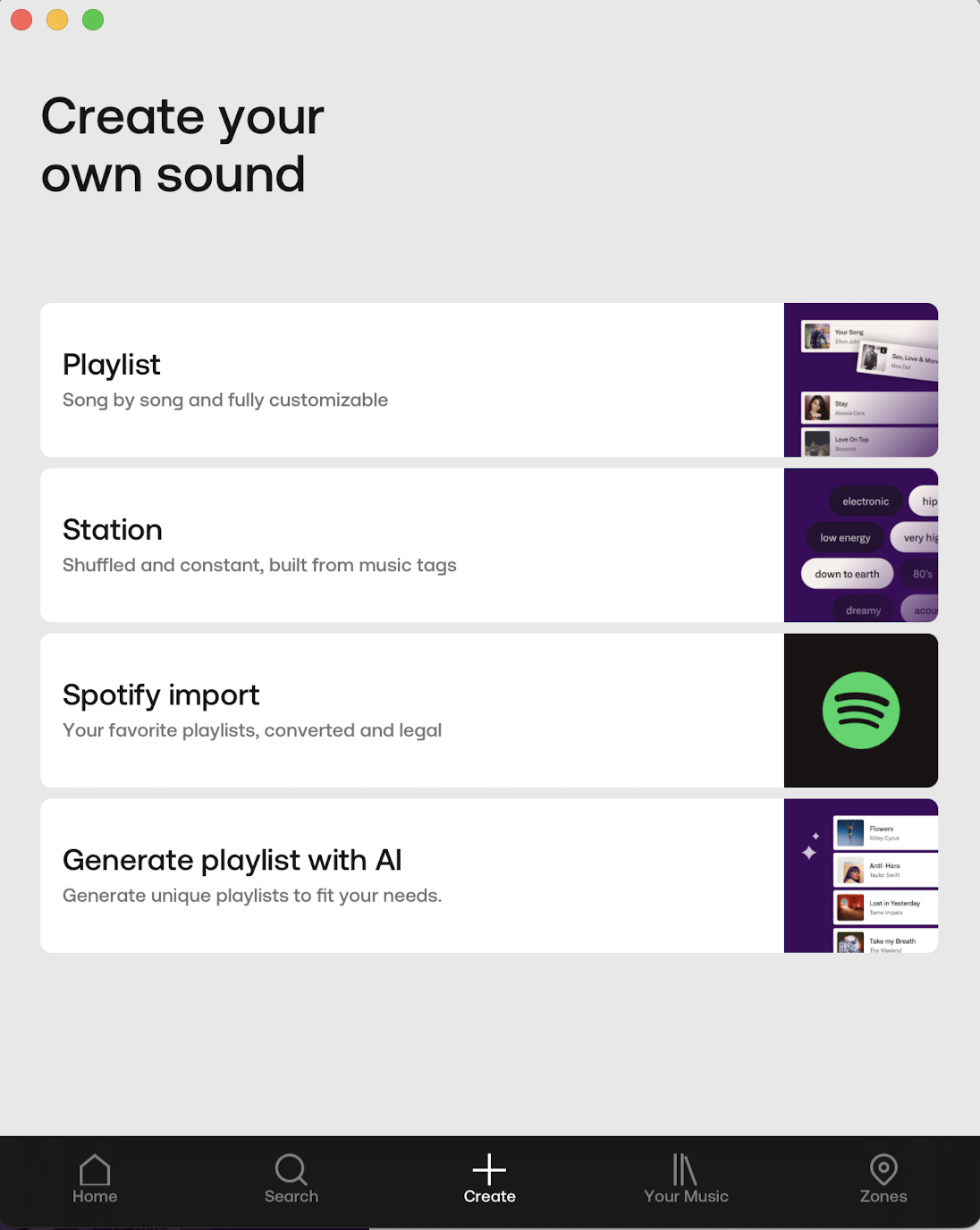Image resolution: width=980 pixels, height=1230 pixels.
Task: Click the green Spotify logo
Action: tap(860, 711)
